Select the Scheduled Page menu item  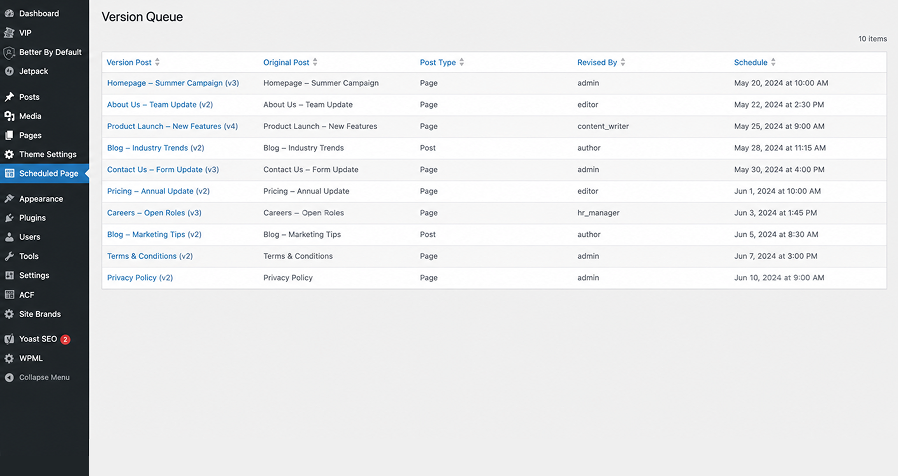coord(44,173)
